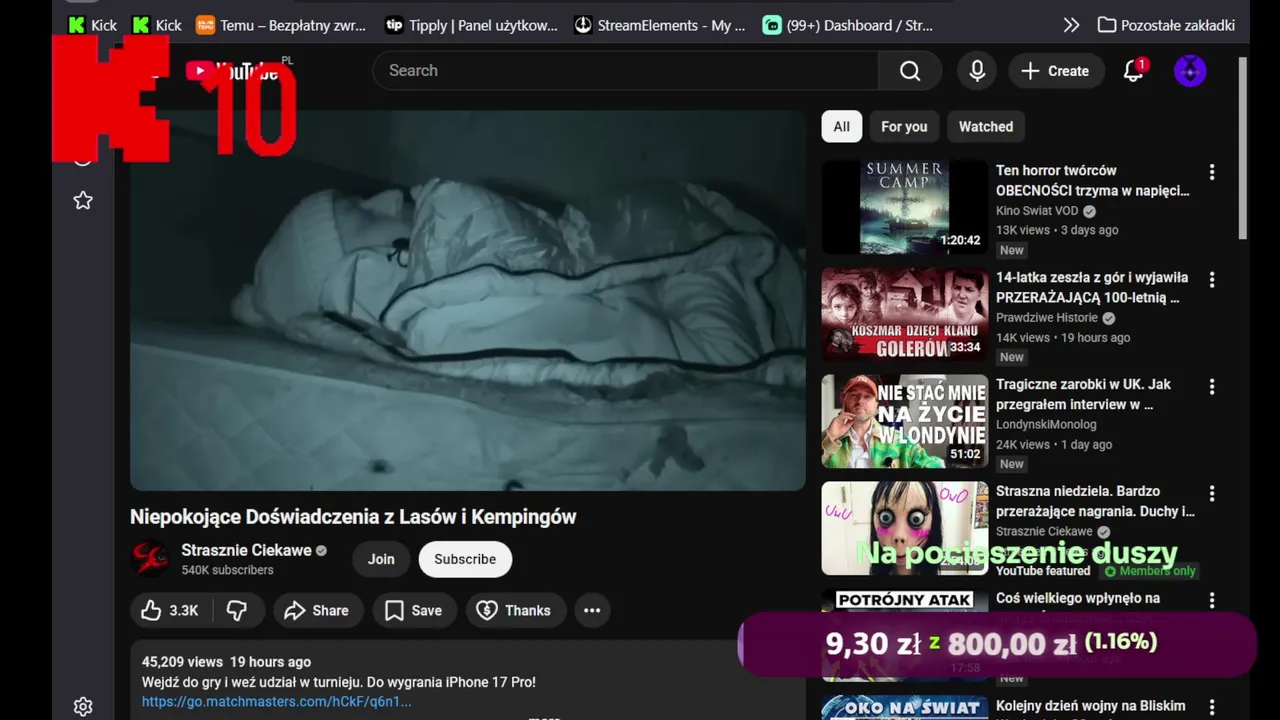Click the Members only badge
Image resolution: width=1280 pixels, height=720 pixels.
point(1150,571)
